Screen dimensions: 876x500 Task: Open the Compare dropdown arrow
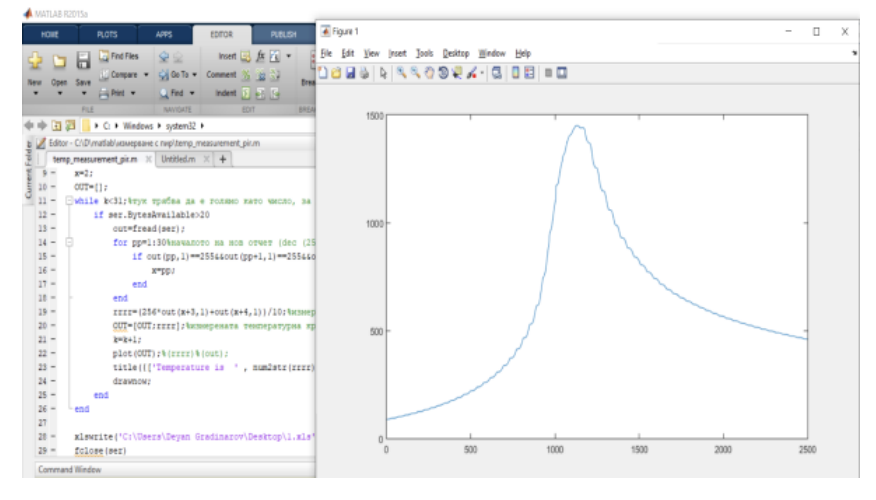point(147,74)
